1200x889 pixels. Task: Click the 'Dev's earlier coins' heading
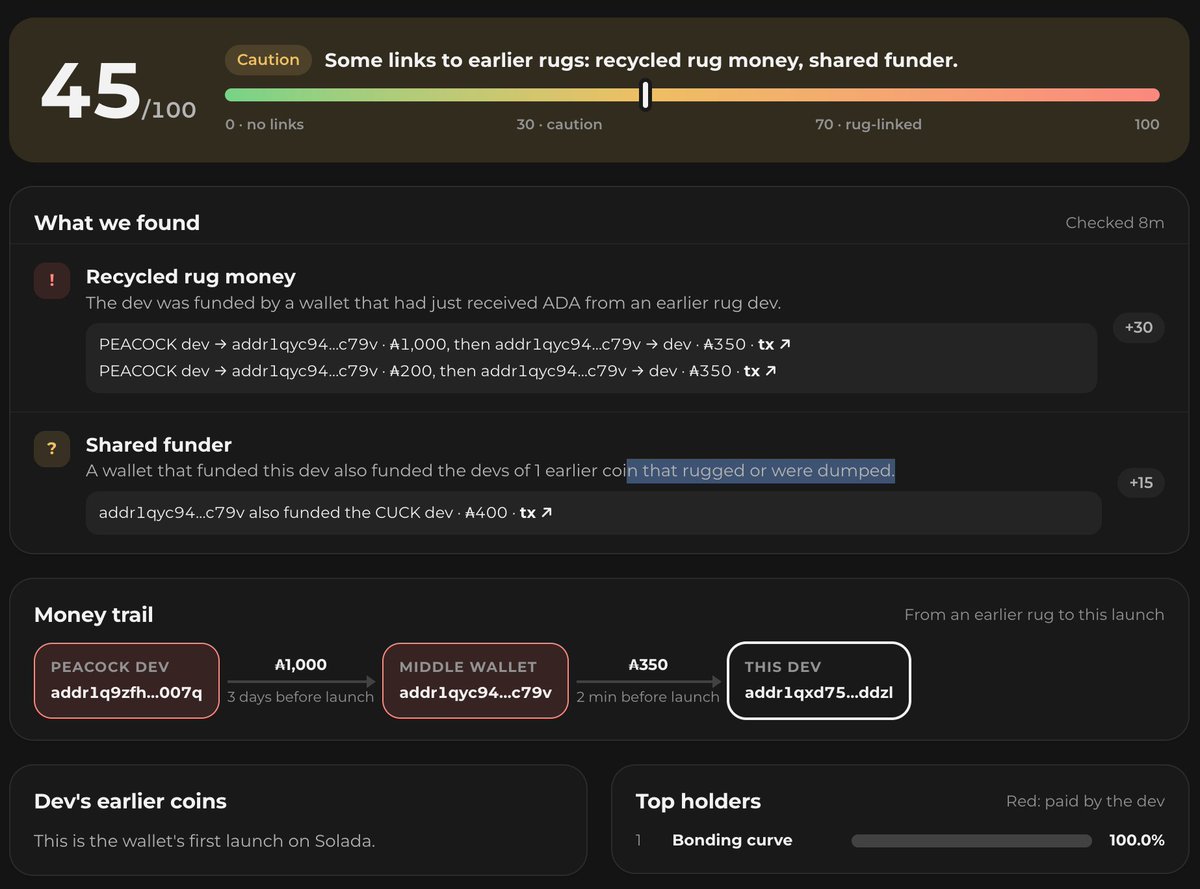(x=130, y=801)
